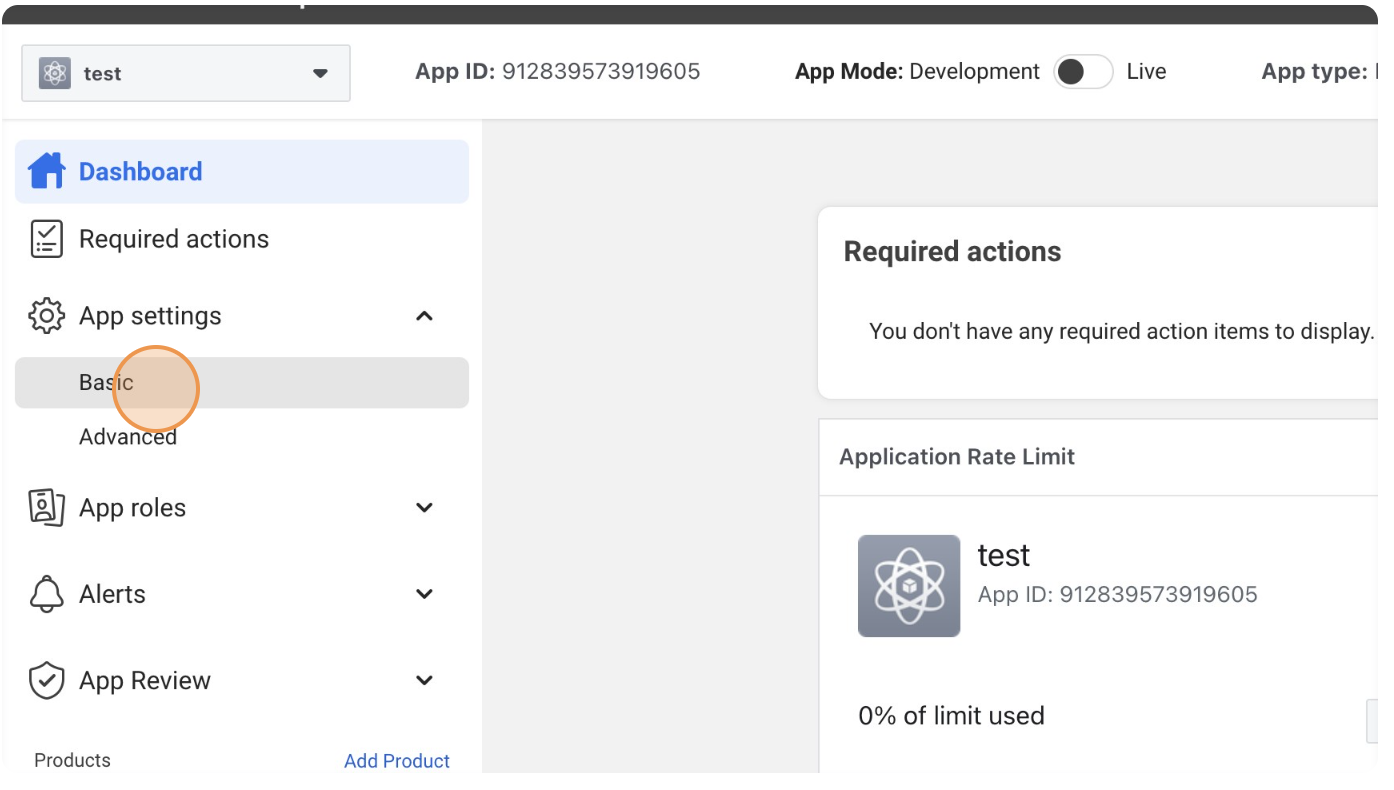
Task: Click the App roles badge icon
Action: click(x=46, y=508)
